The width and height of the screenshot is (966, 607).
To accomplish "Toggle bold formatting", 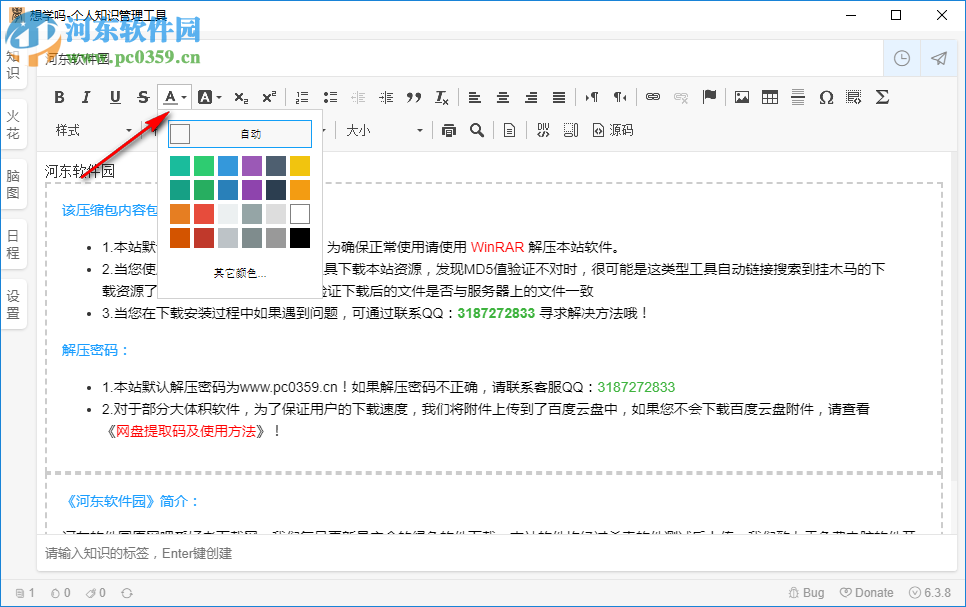I will 59,97.
